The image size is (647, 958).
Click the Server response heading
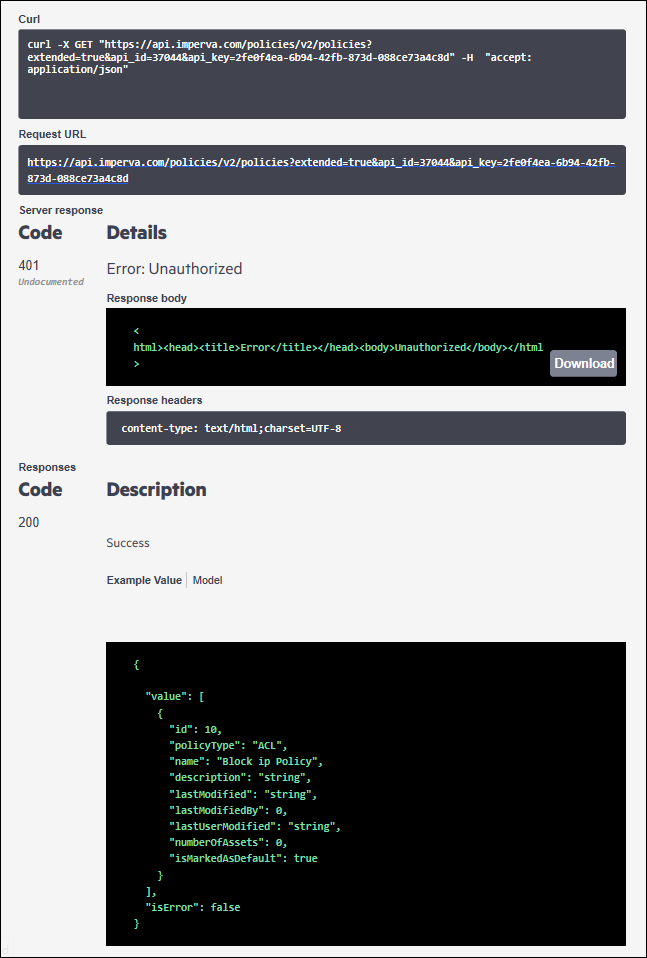pyautogui.click(x=61, y=210)
